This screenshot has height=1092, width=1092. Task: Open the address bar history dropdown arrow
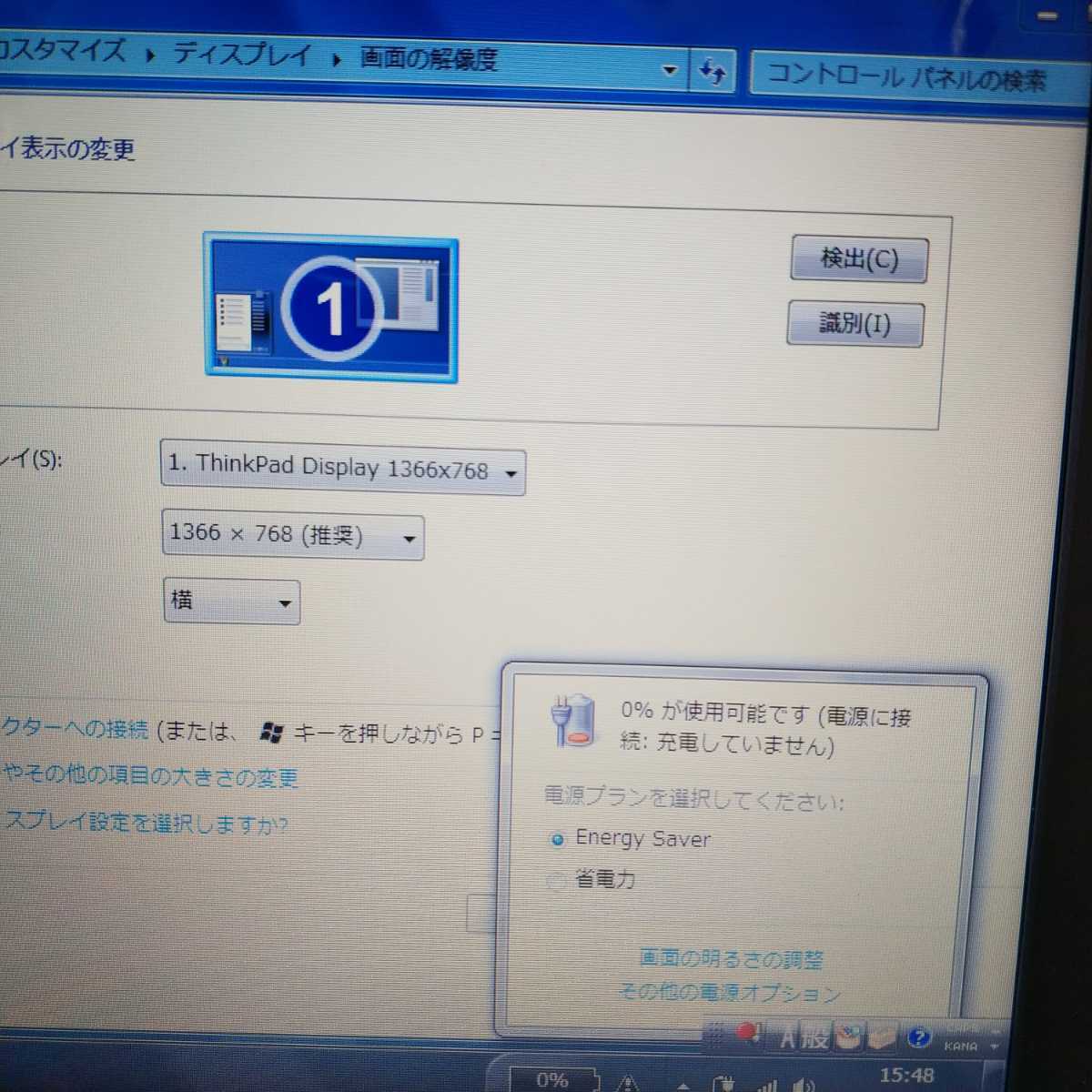click(x=670, y=70)
